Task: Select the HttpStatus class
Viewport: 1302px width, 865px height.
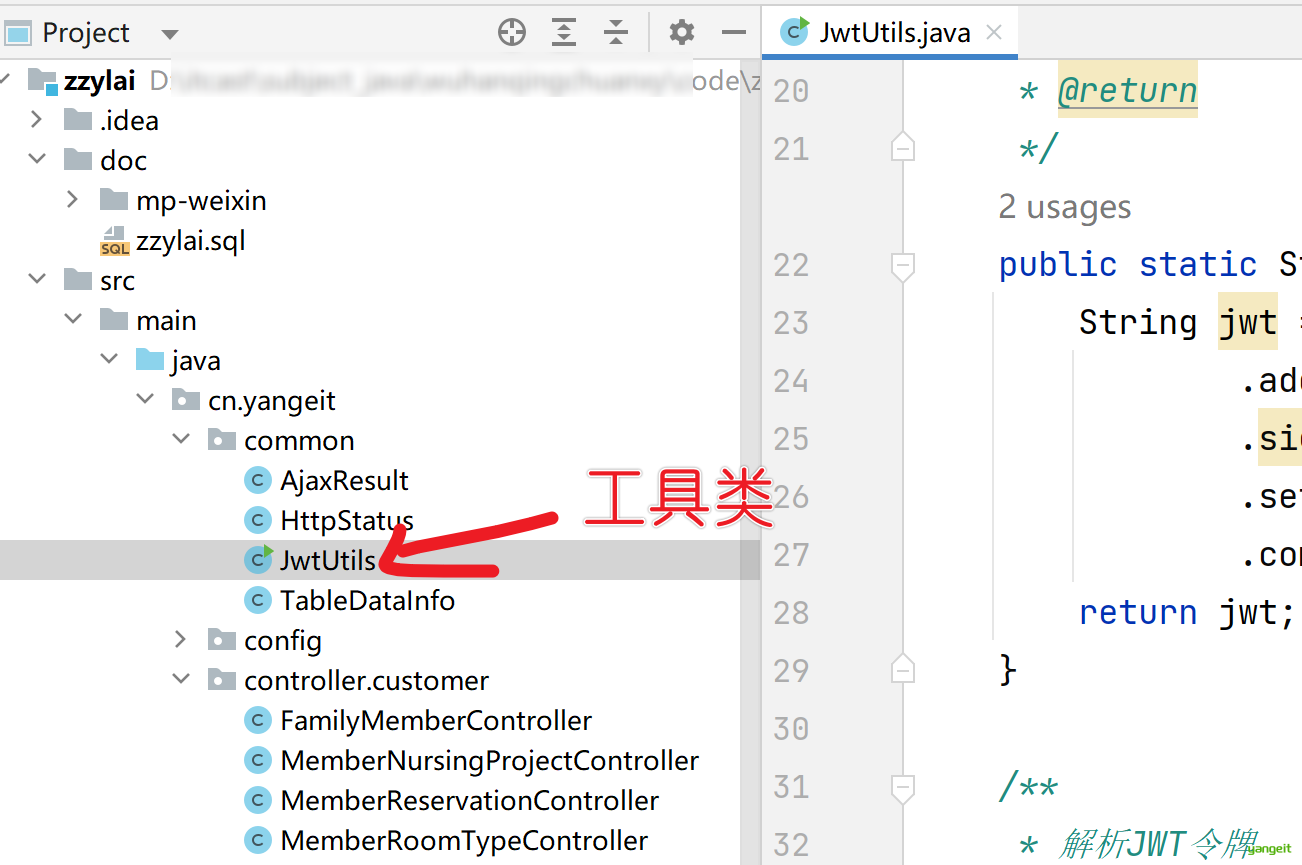Action: 347,521
